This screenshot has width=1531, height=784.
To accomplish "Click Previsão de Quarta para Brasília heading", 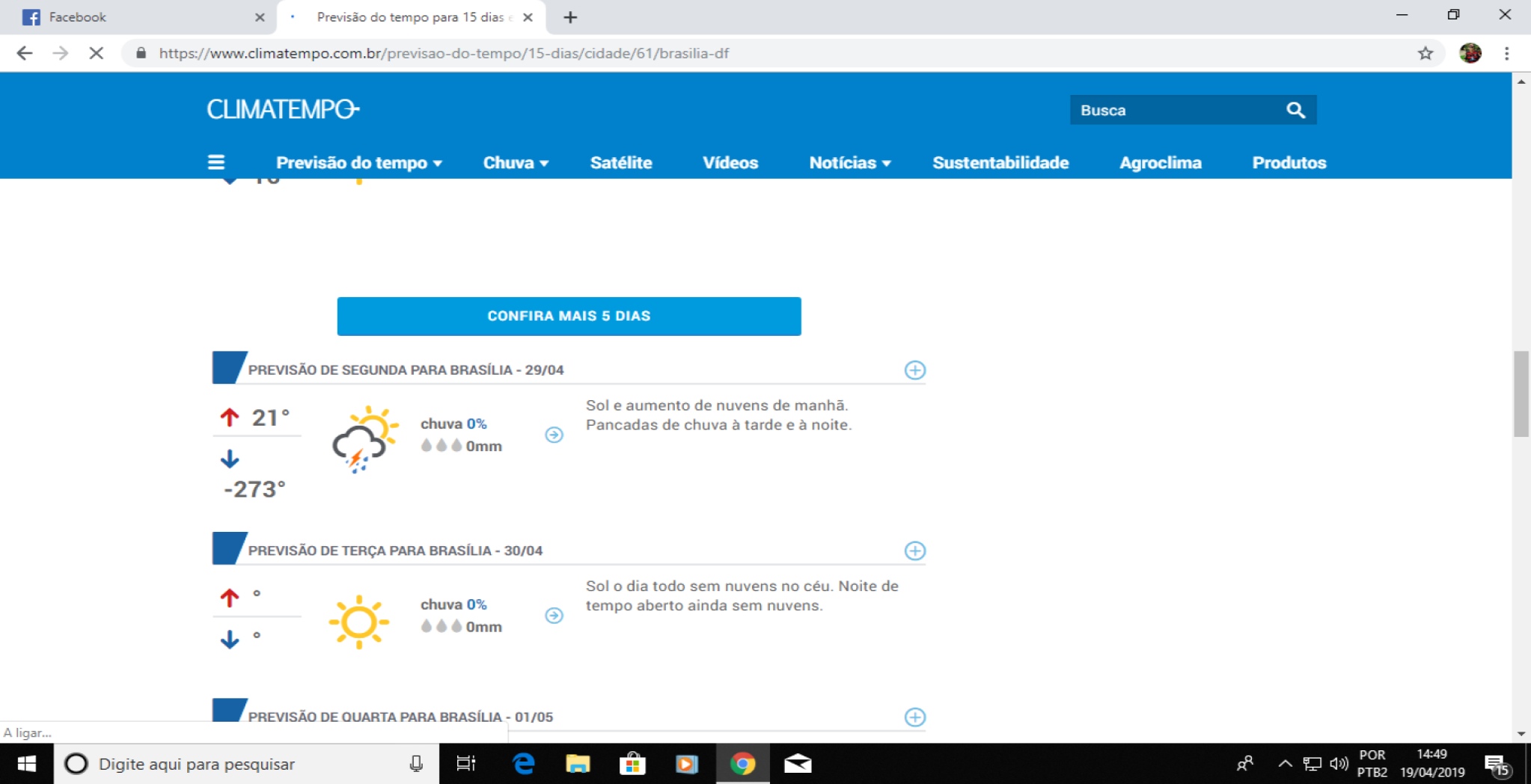I will 400,717.
